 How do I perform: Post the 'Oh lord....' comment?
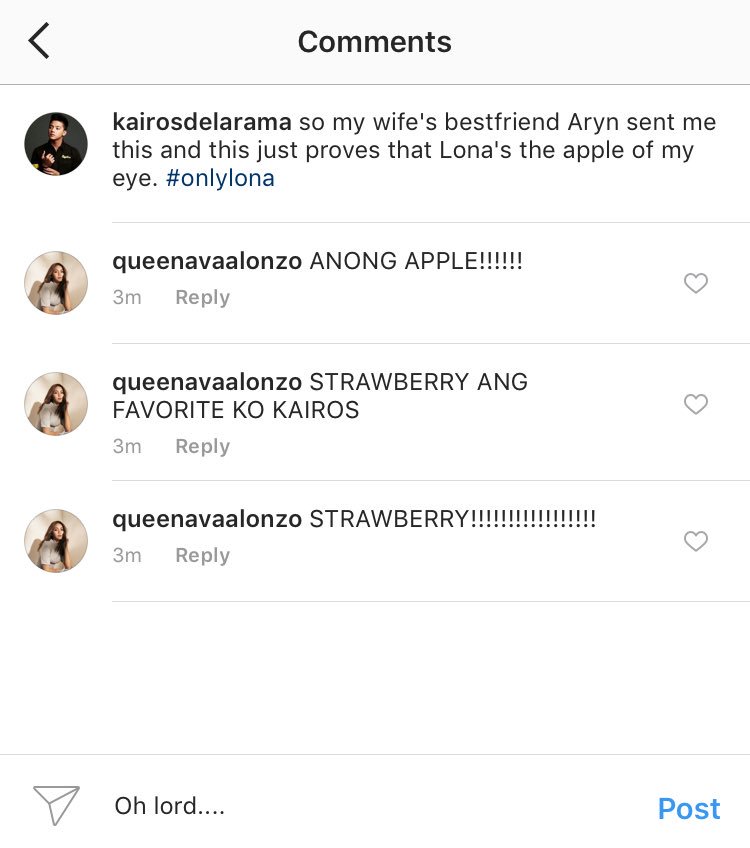(x=689, y=809)
